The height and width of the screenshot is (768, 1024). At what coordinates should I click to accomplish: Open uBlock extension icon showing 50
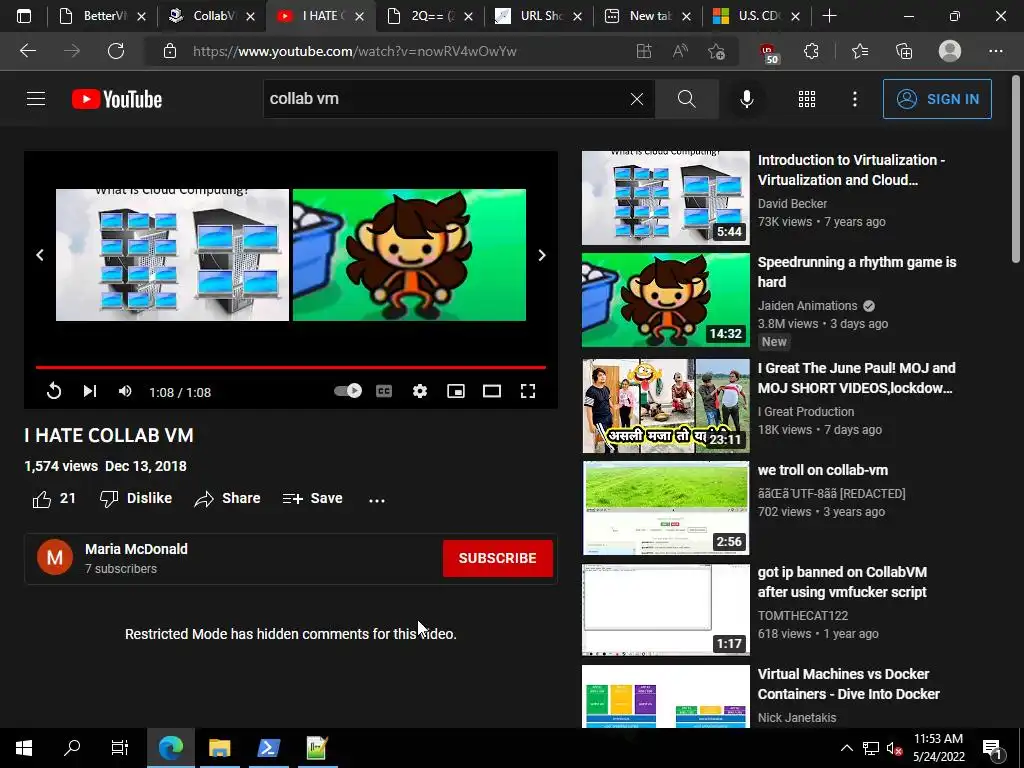768,52
